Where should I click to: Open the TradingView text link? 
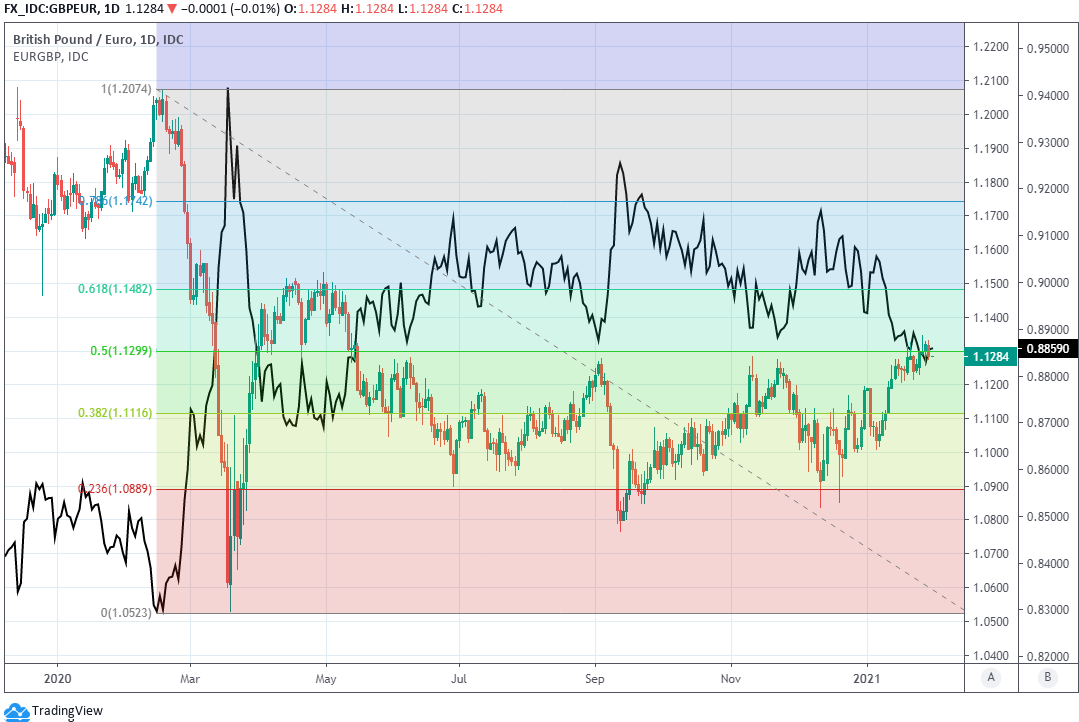point(67,712)
